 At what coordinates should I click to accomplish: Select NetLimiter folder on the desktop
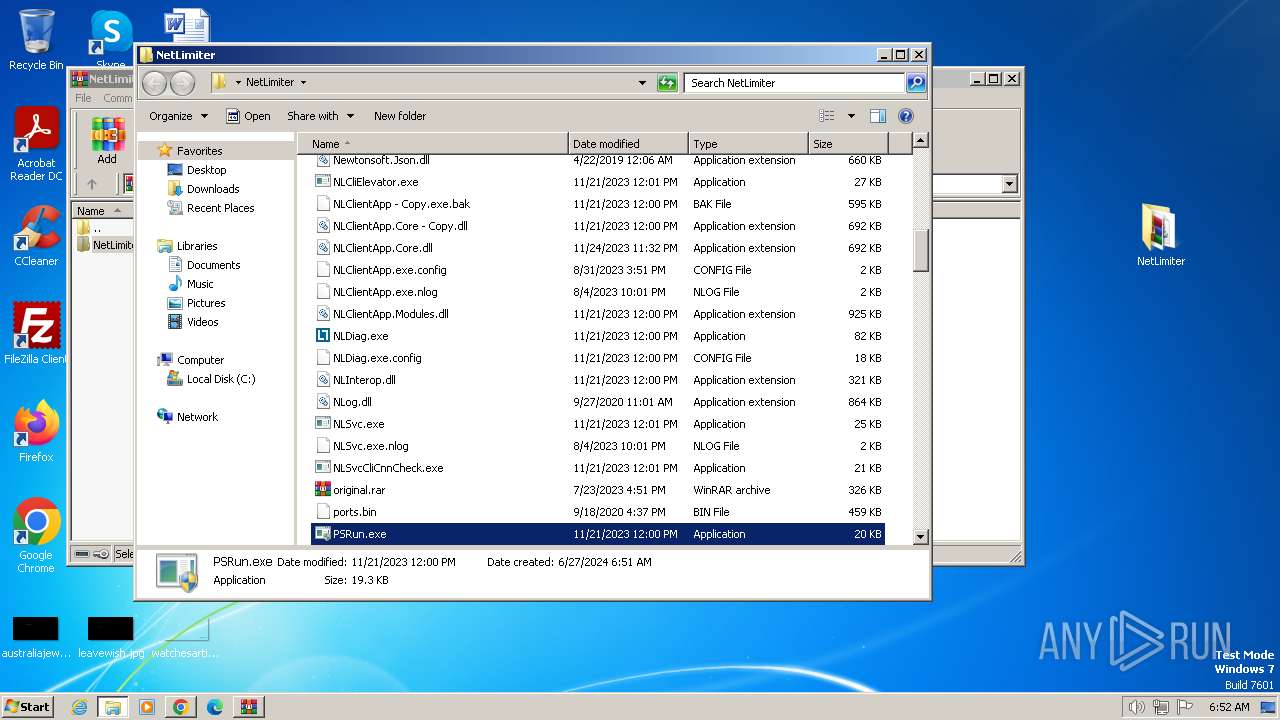tap(1160, 236)
